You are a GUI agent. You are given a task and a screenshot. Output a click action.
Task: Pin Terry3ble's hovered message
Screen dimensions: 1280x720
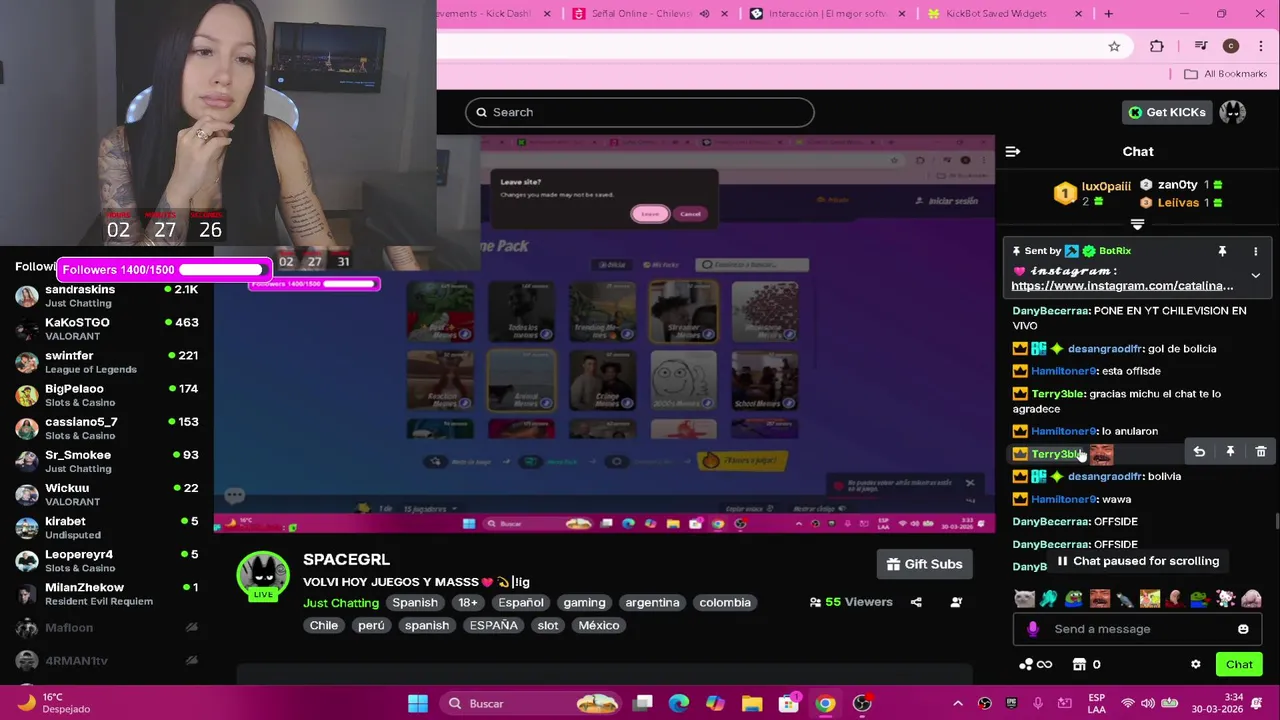(1230, 452)
